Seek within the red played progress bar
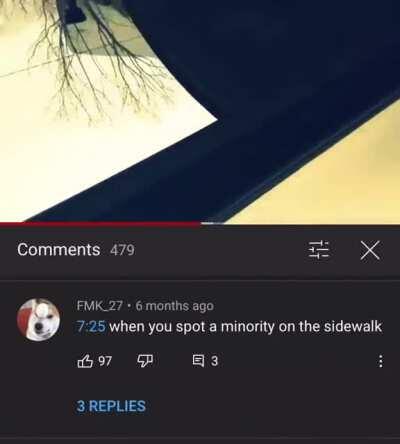 pyautogui.click(x=100, y=224)
